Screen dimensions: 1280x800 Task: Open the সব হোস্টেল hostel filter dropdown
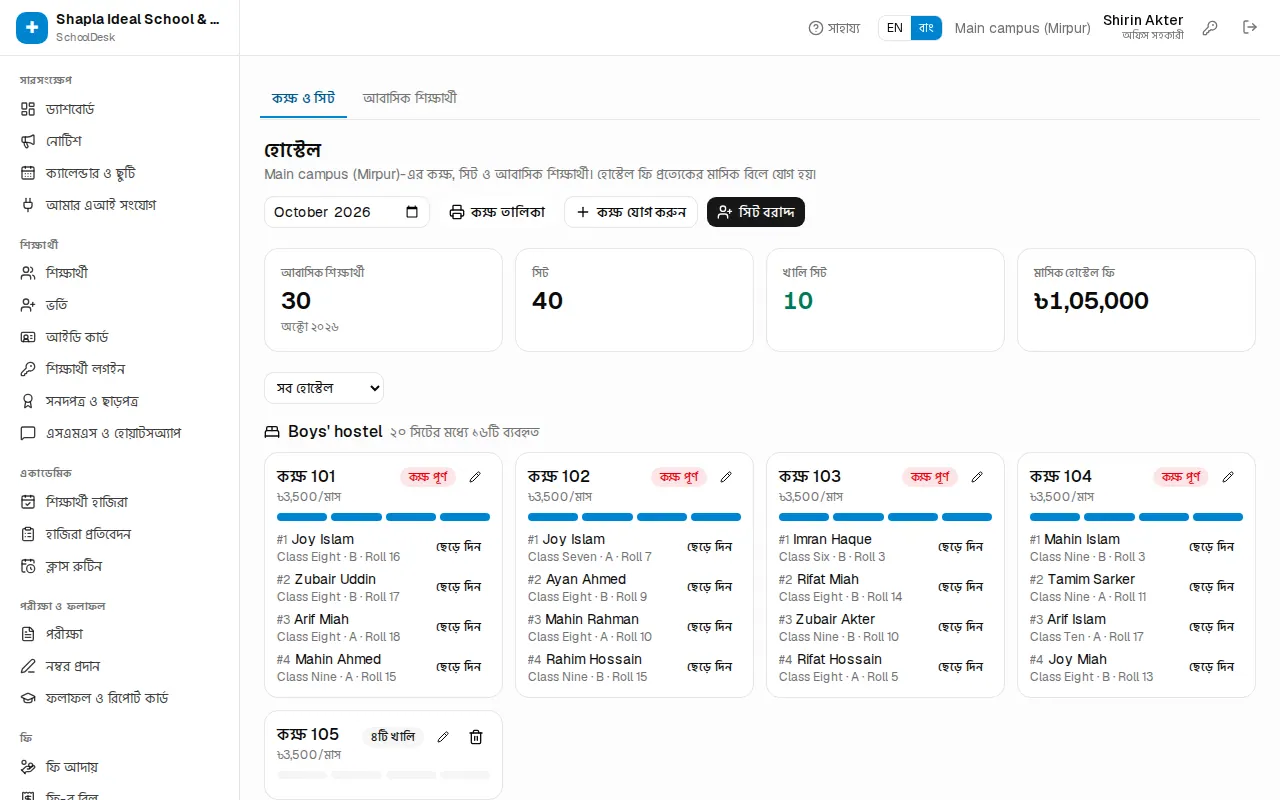(324, 388)
